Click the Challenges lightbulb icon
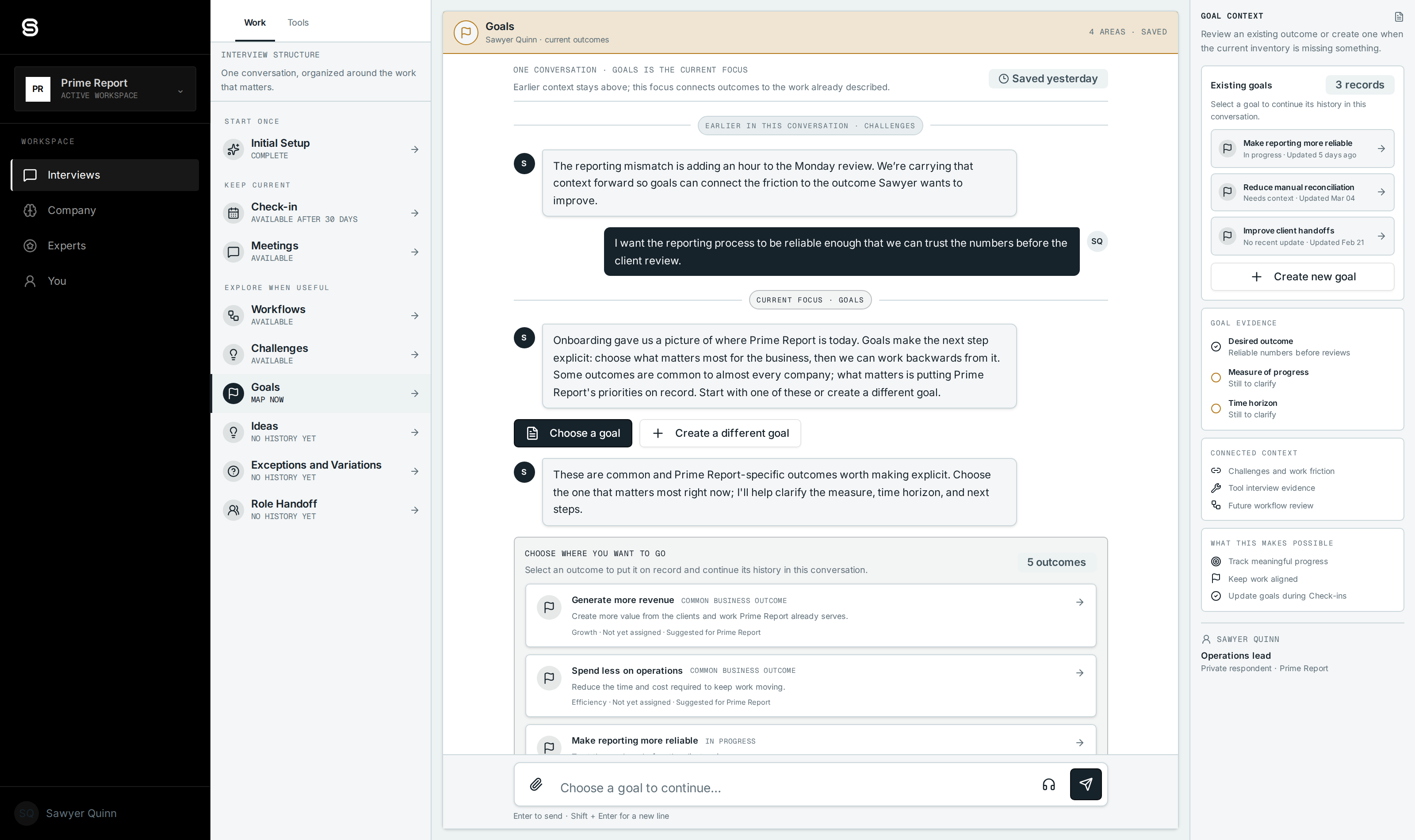The image size is (1415, 840). click(x=233, y=355)
